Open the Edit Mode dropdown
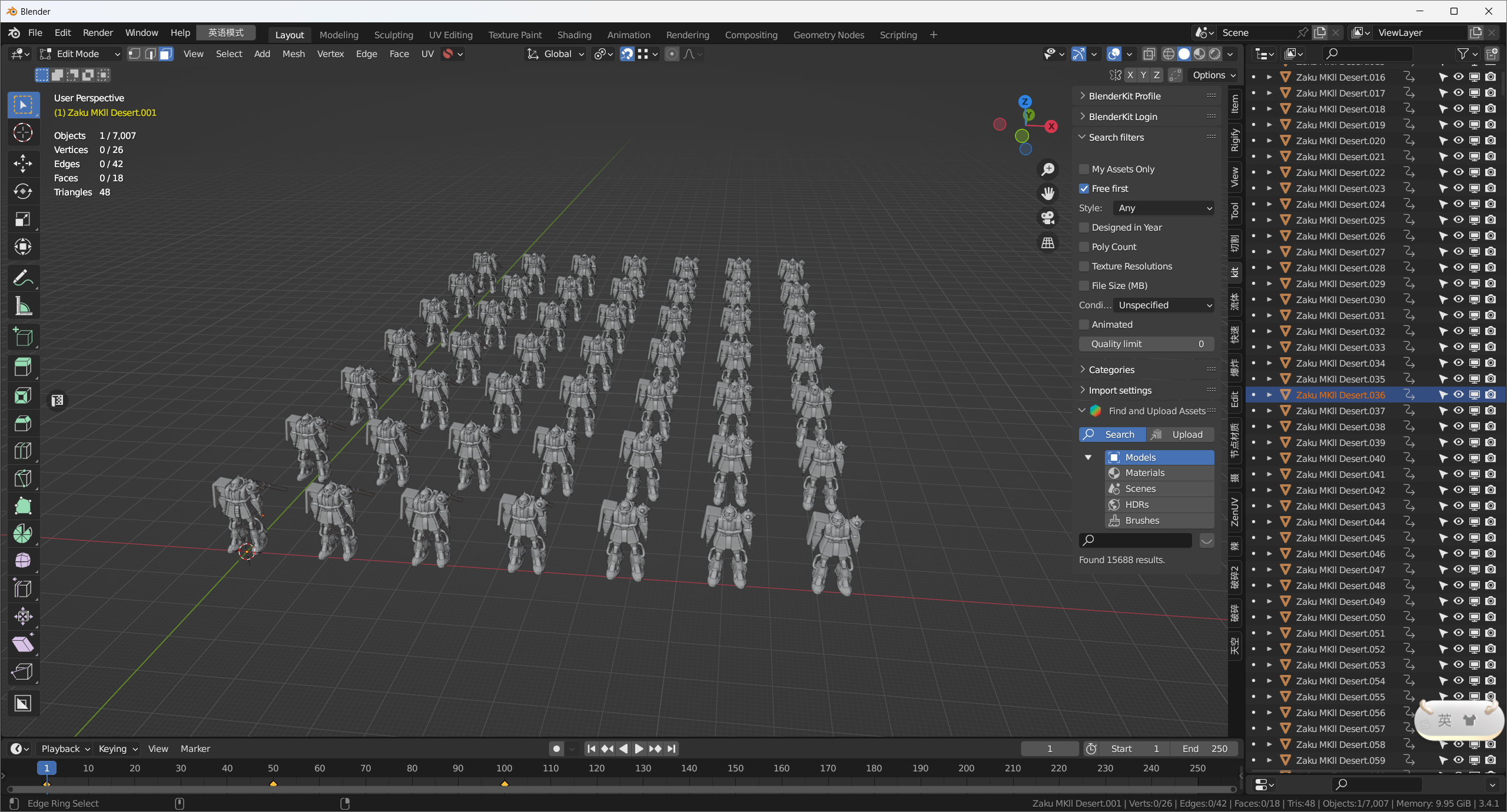Screen dimensions: 1507x812 coord(79,54)
